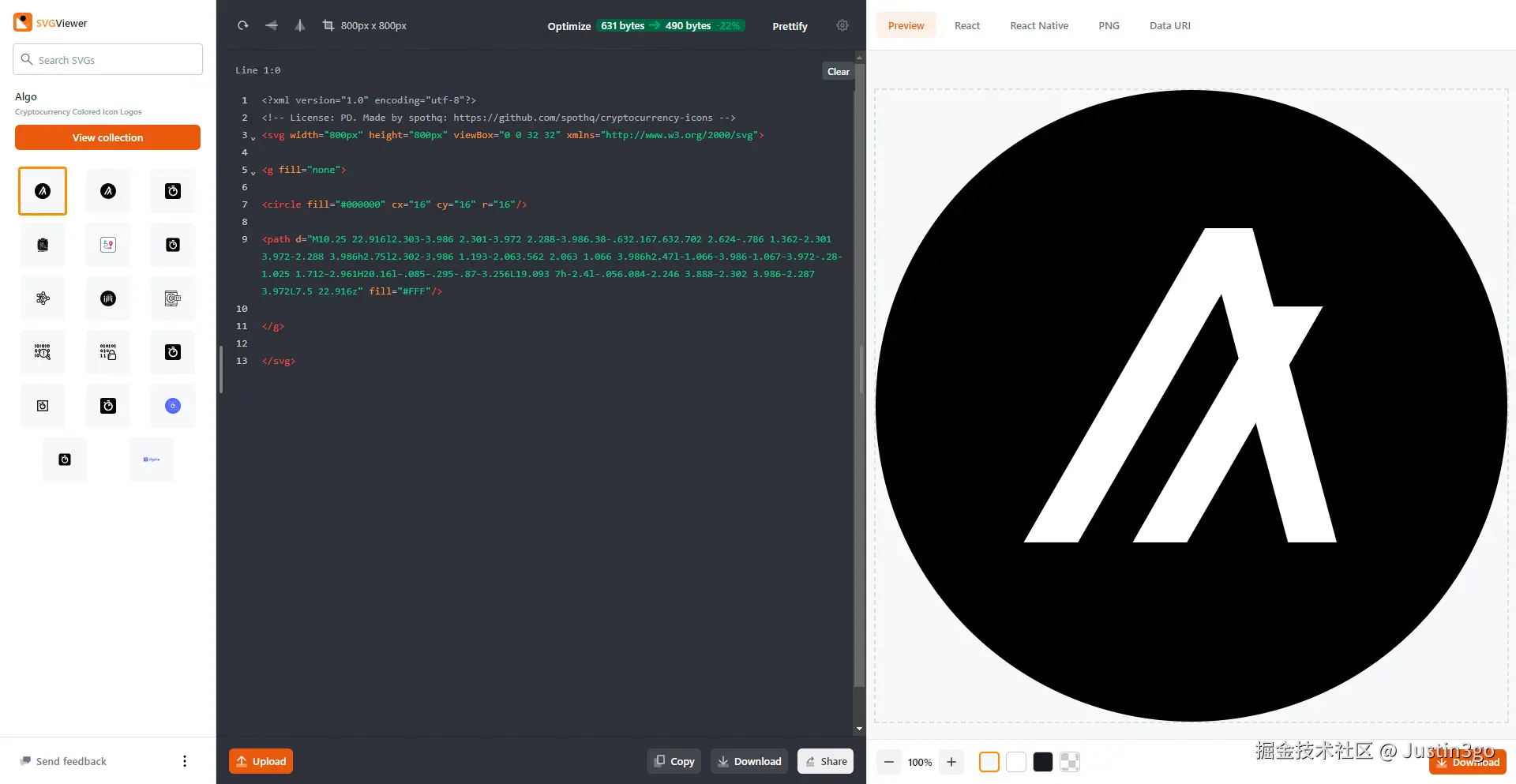This screenshot has width=1516, height=784.
Task: Collapse the g tag fold on line 5
Action: [x=253, y=172]
